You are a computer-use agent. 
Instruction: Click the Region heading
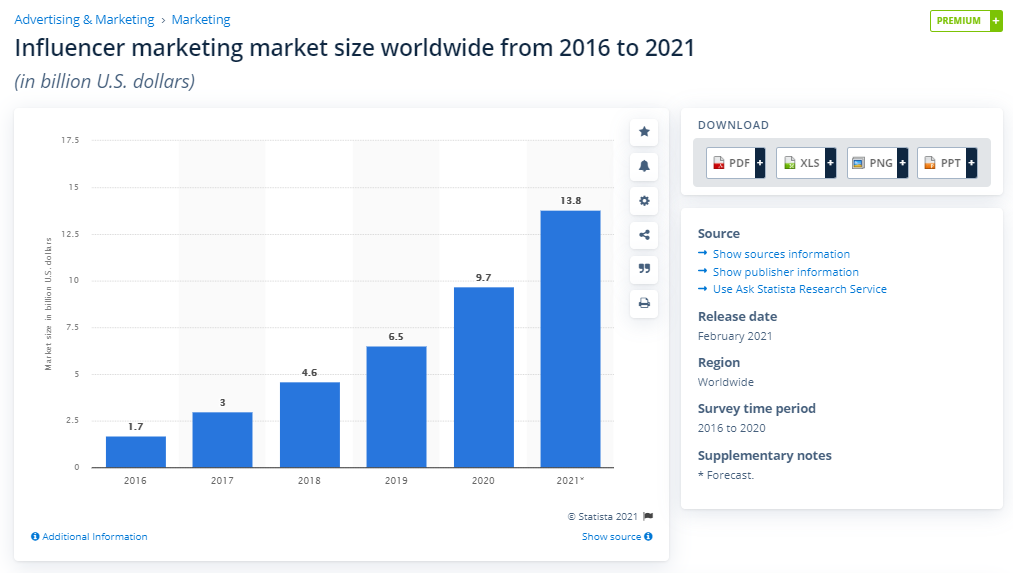click(x=718, y=362)
